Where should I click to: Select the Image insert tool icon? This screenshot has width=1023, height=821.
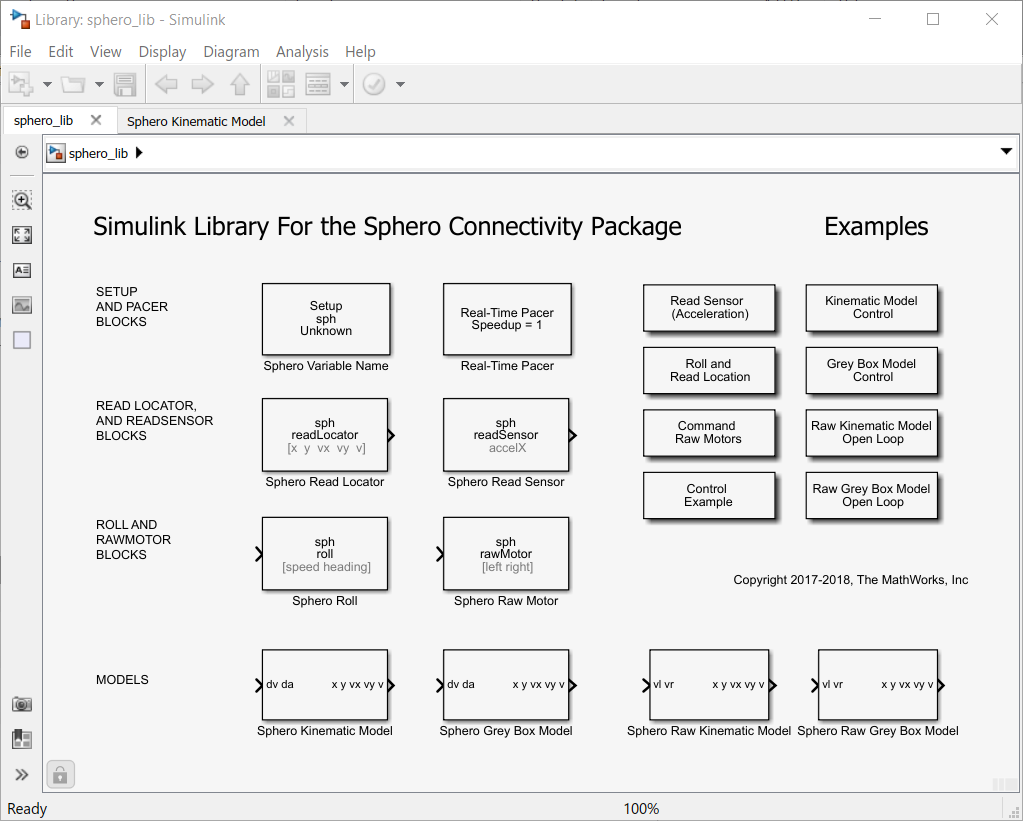pyautogui.click(x=22, y=305)
